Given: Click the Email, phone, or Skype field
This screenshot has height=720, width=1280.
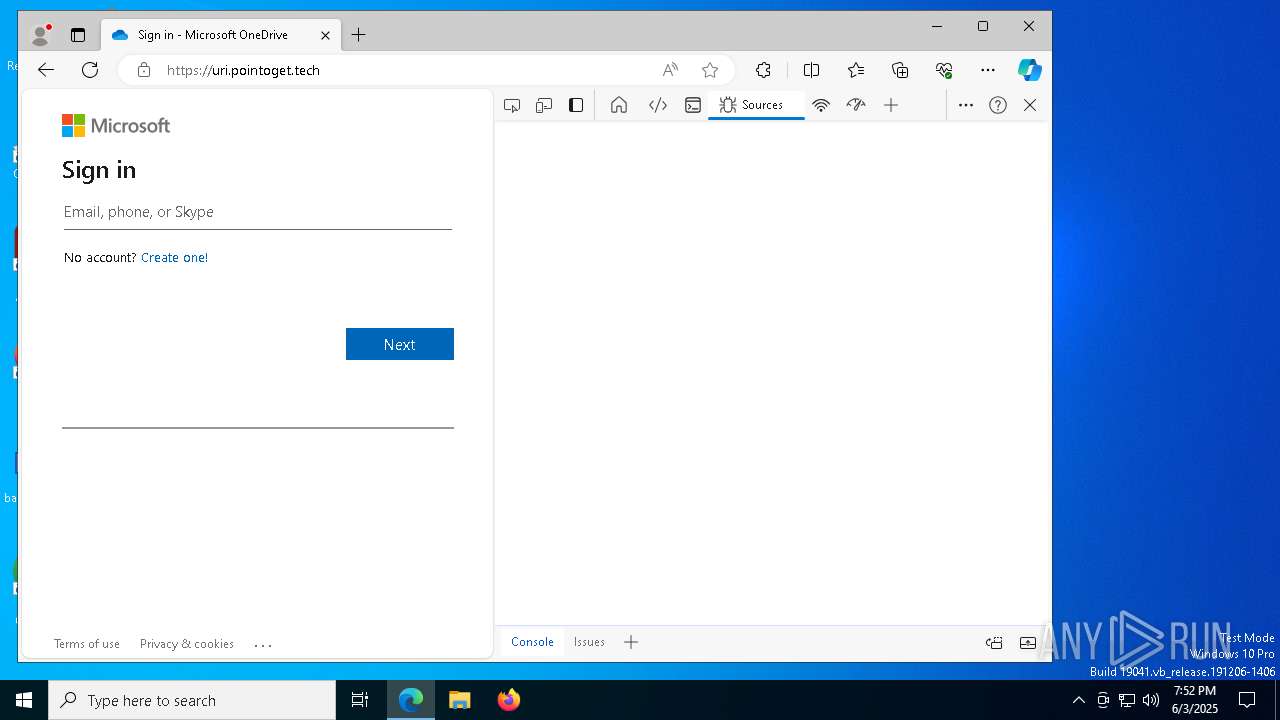Looking at the screenshot, I should pyautogui.click(x=258, y=212).
